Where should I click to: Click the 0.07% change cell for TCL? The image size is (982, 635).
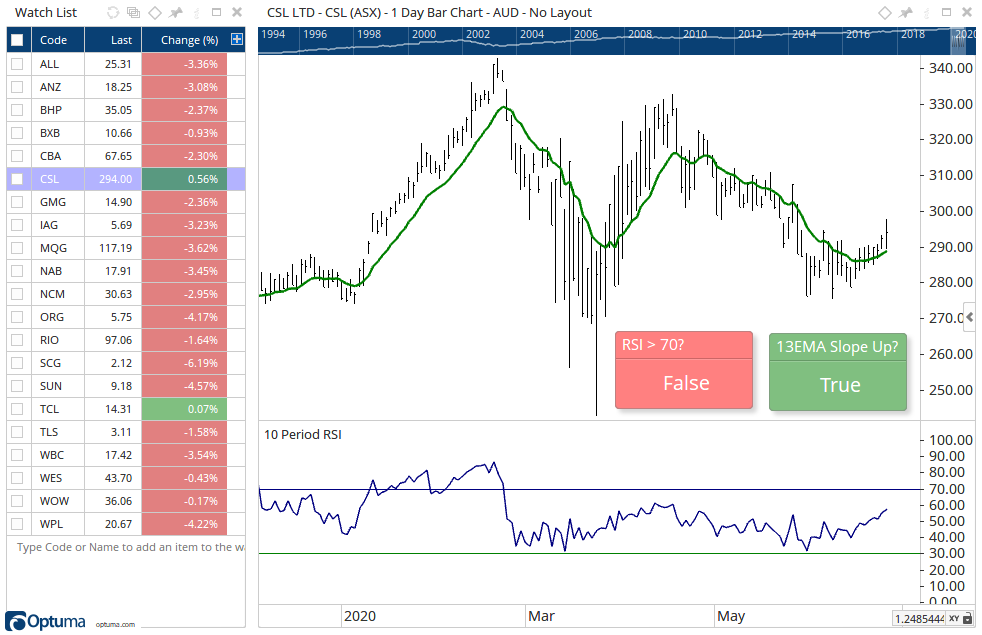[x=185, y=409]
